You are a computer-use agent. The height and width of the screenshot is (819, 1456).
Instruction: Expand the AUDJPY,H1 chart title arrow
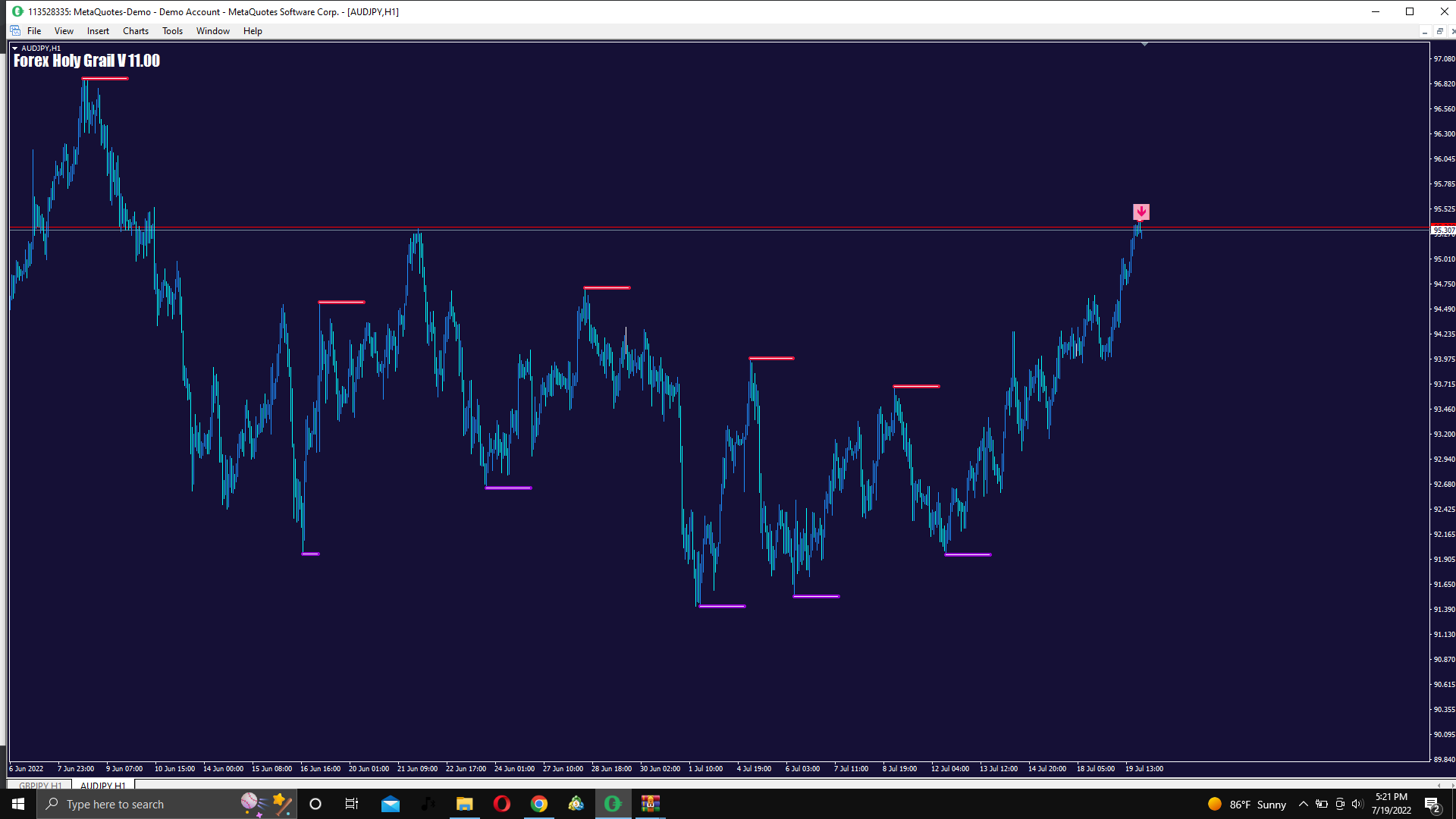tap(14, 49)
